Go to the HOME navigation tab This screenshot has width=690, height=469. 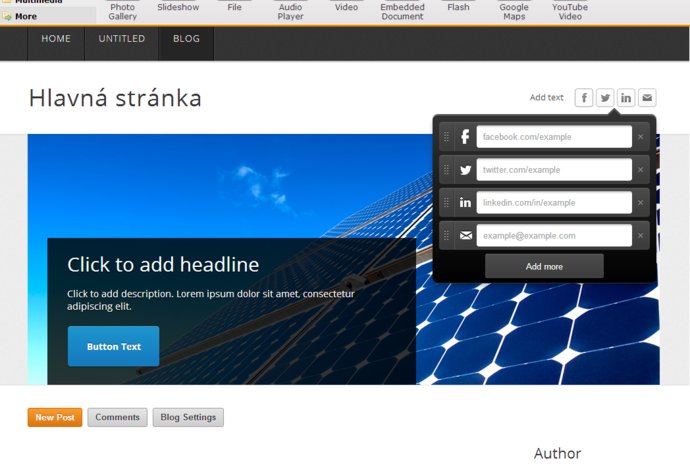click(56, 39)
